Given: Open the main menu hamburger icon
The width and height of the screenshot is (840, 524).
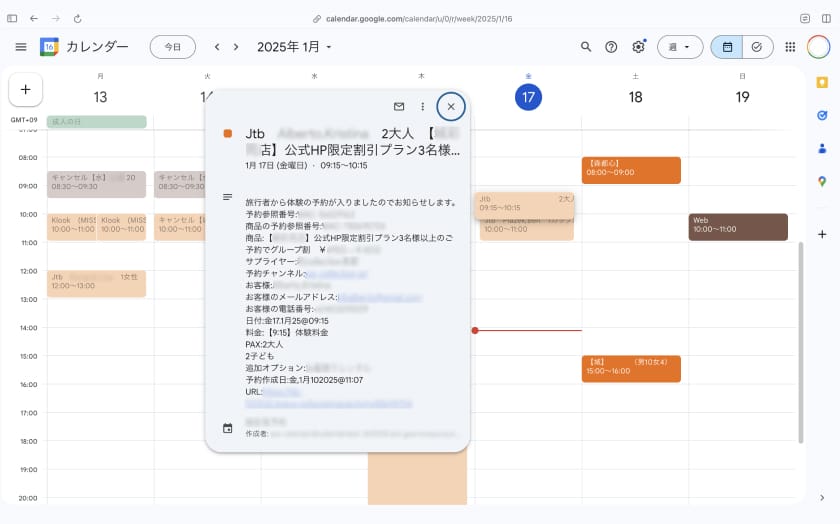Looking at the screenshot, I should [x=21, y=47].
